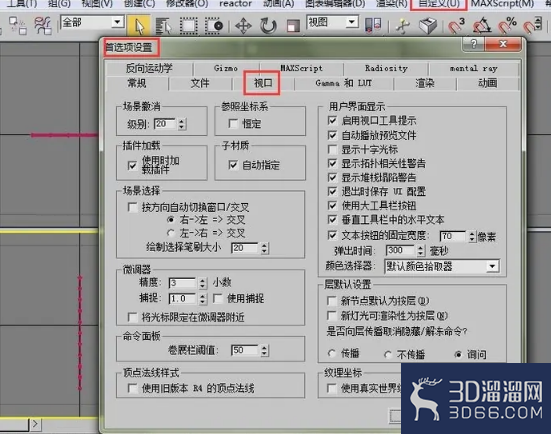Select the 右->左 => 交叉 radio button
This screenshot has height=434, width=551.
click(x=171, y=220)
